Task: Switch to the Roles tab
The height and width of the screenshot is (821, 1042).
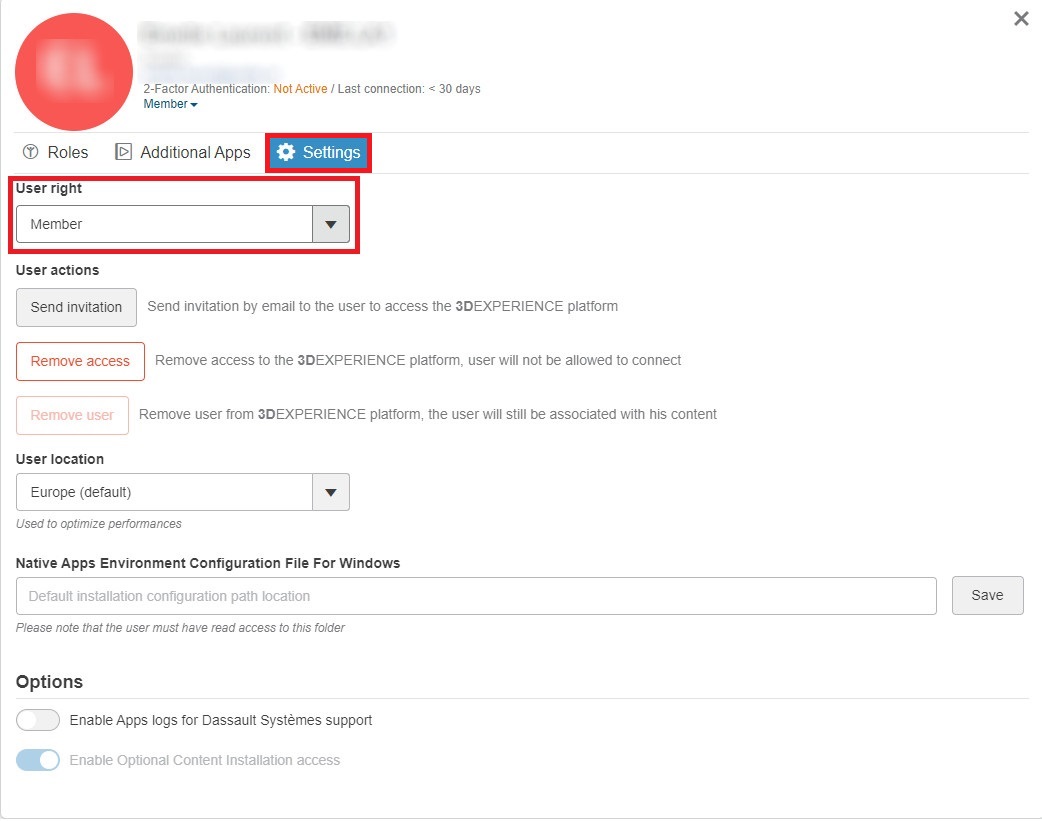Action: click(x=67, y=152)
